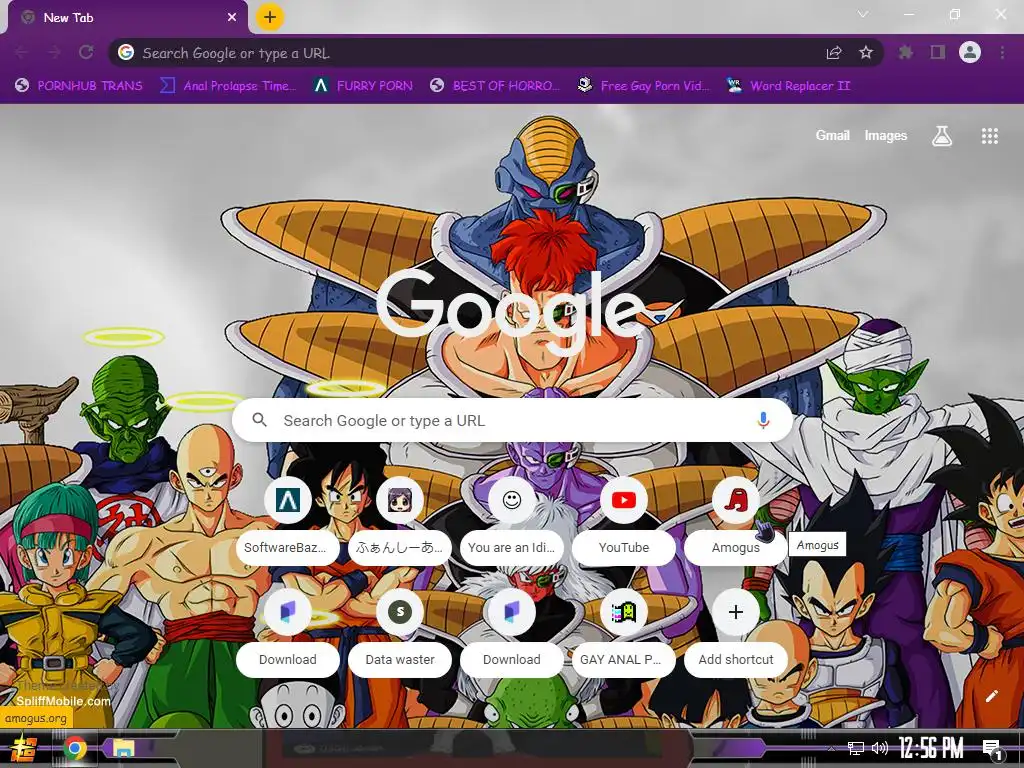Open the Extensions puzzle icon

pos(906,52)
